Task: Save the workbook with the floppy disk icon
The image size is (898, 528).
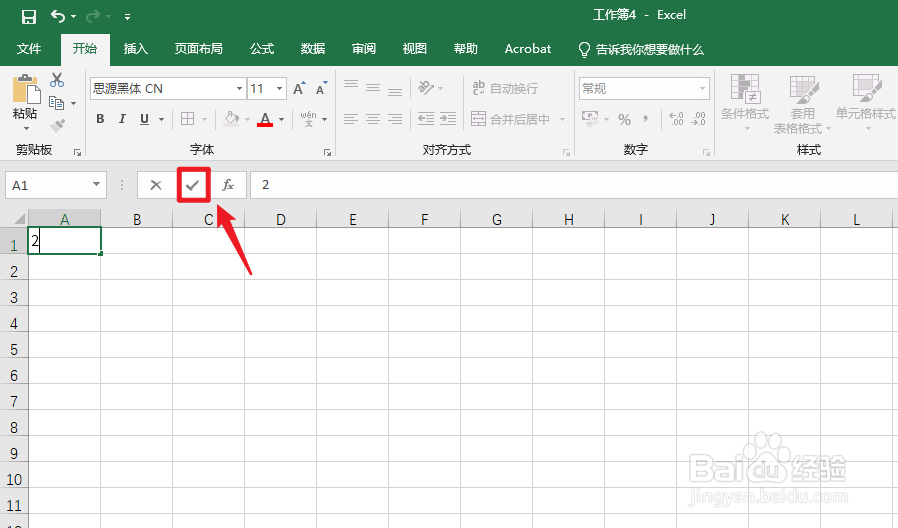Action: pyautogui.click(x=29, y=17)
